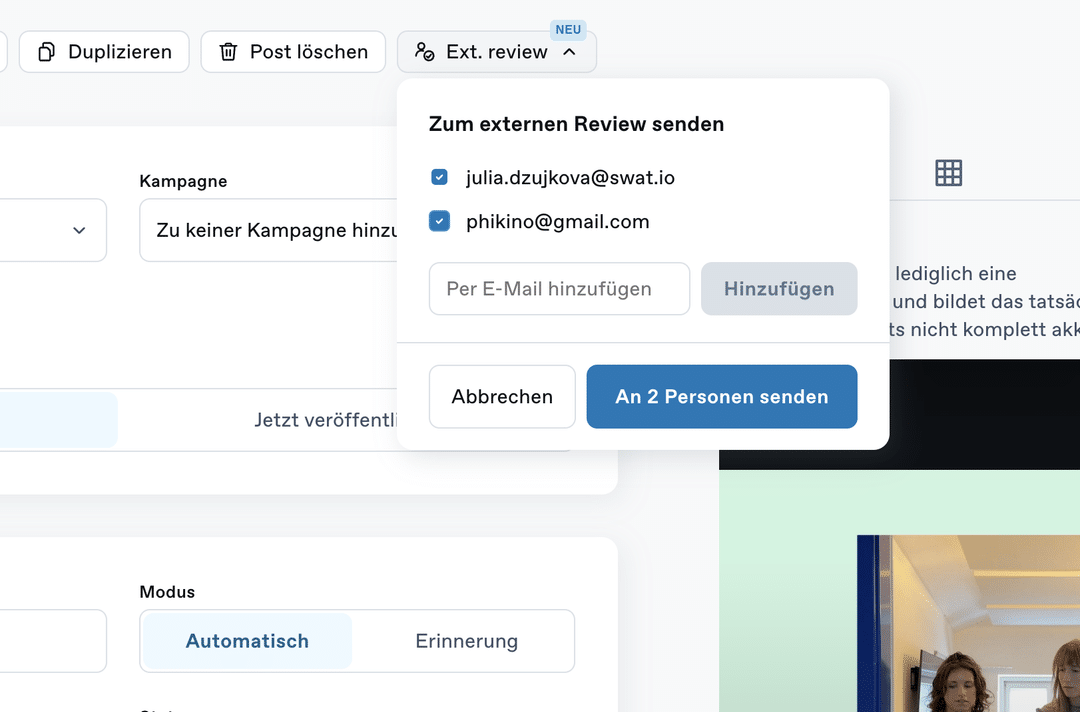
Task: Click the Duplizieren button
Action: coord(104,52)
